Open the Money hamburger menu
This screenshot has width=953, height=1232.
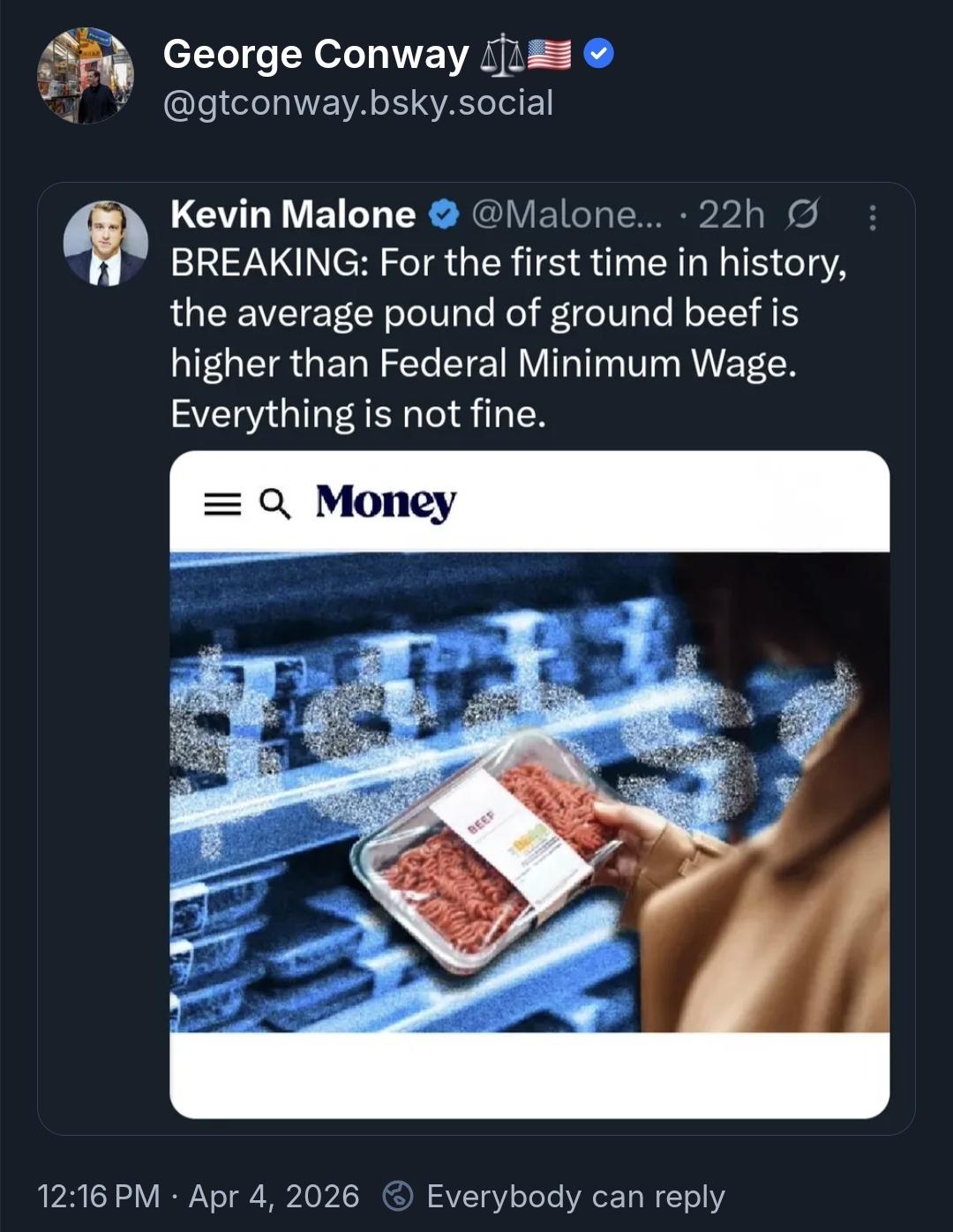click(x=222, y=504)
